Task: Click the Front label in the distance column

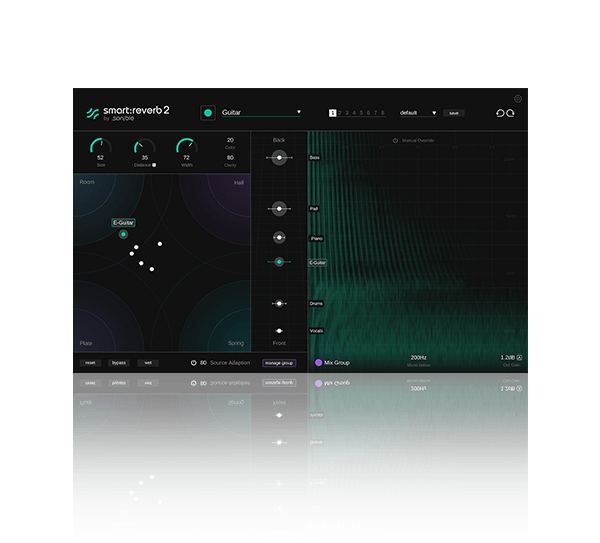Action: coord(279,343)
